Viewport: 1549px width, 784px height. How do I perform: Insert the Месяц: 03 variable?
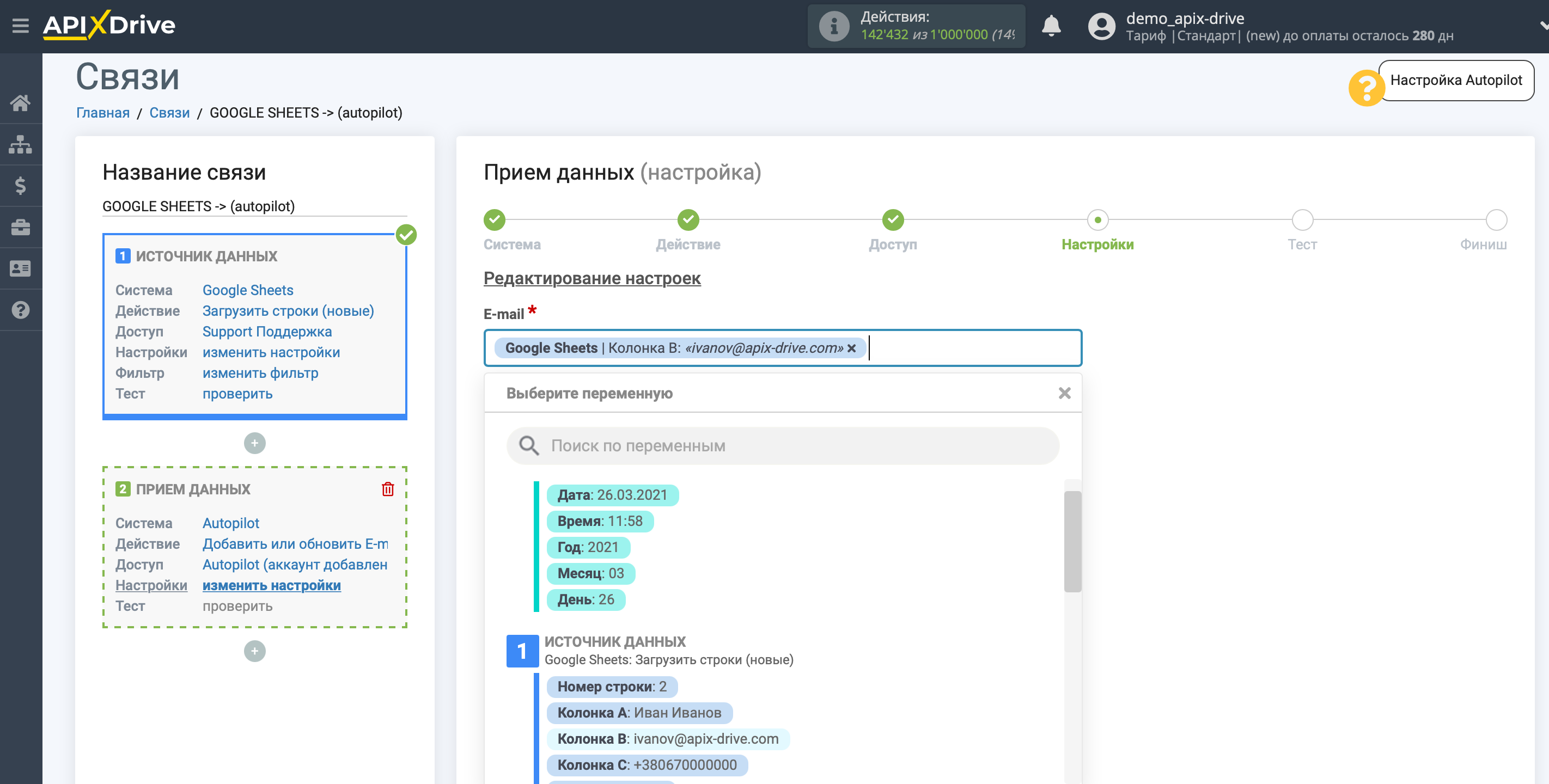click(590, 573)
